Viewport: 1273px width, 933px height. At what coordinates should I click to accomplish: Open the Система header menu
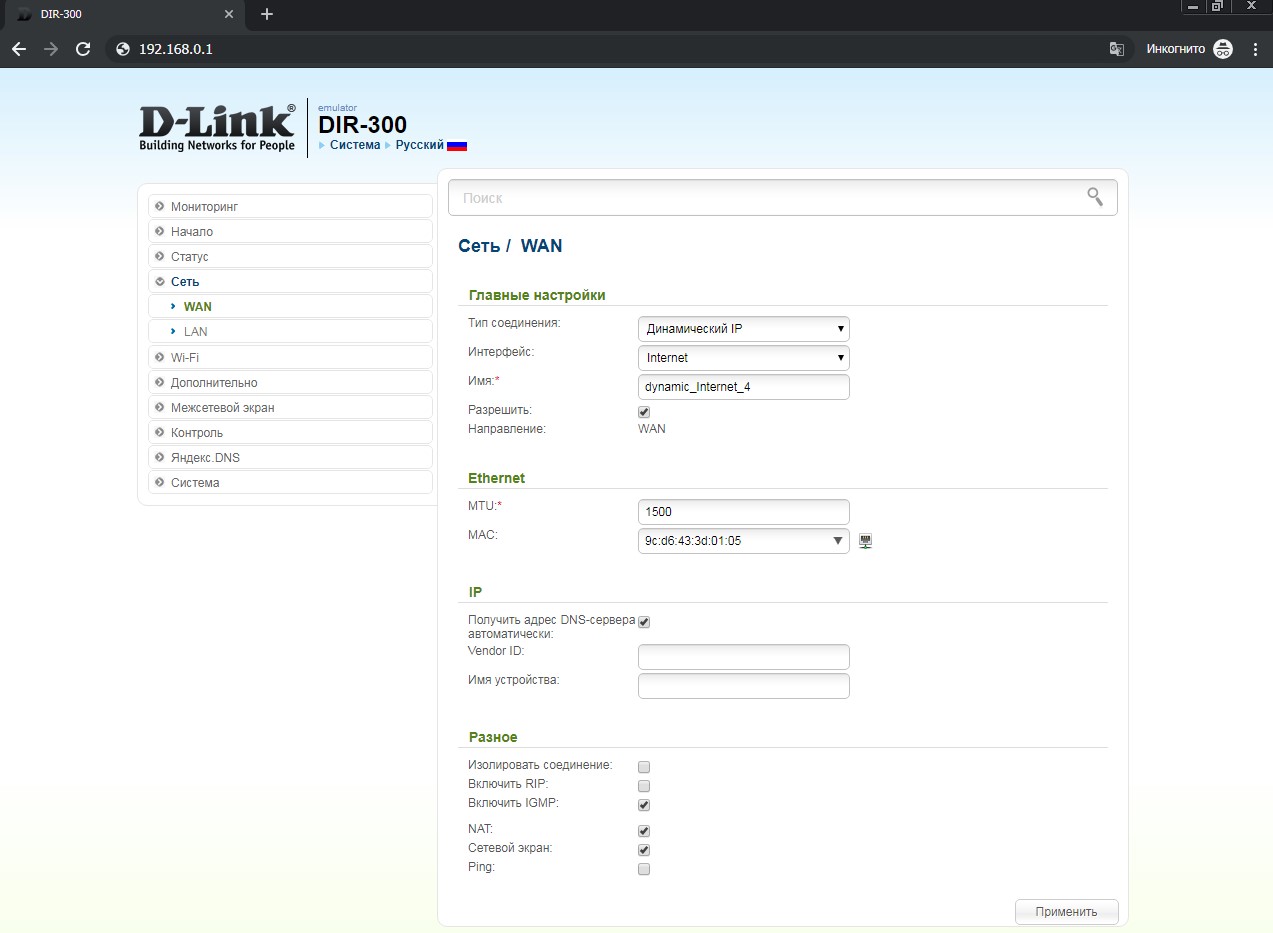(x=355, y=145)
